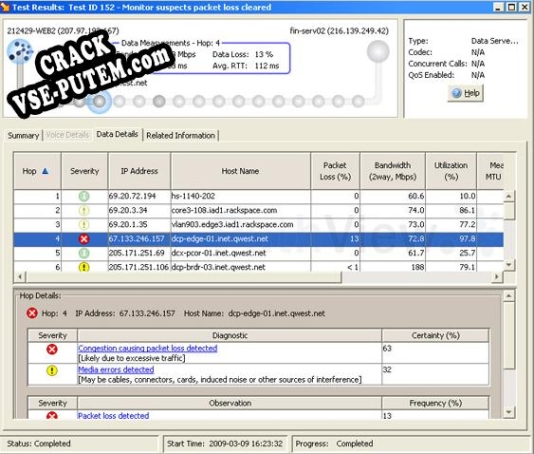Screen dimensions: 534x454
Task: Click the warning severity icon for hop 2
Action: 84,210
